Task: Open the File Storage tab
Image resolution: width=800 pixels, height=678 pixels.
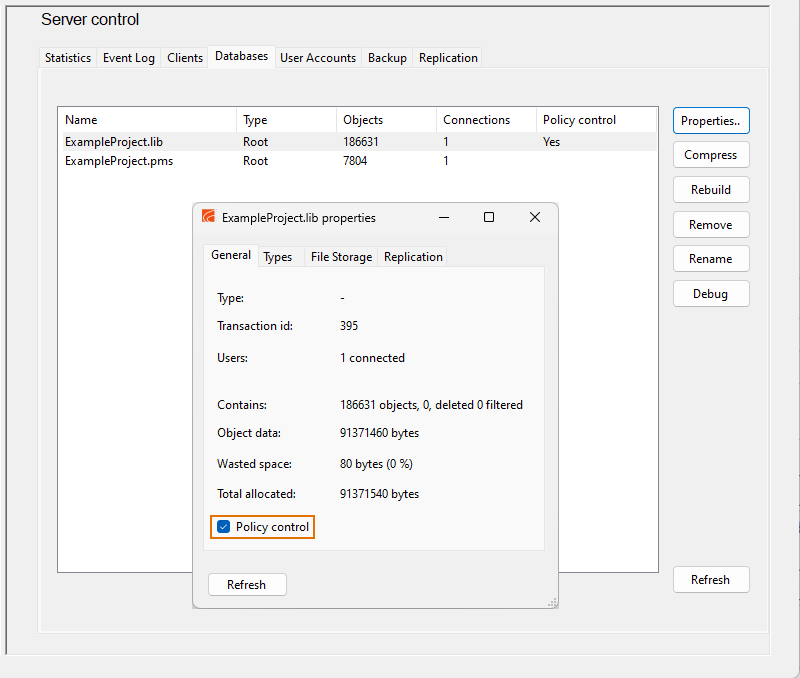Action: click(341, 257)
